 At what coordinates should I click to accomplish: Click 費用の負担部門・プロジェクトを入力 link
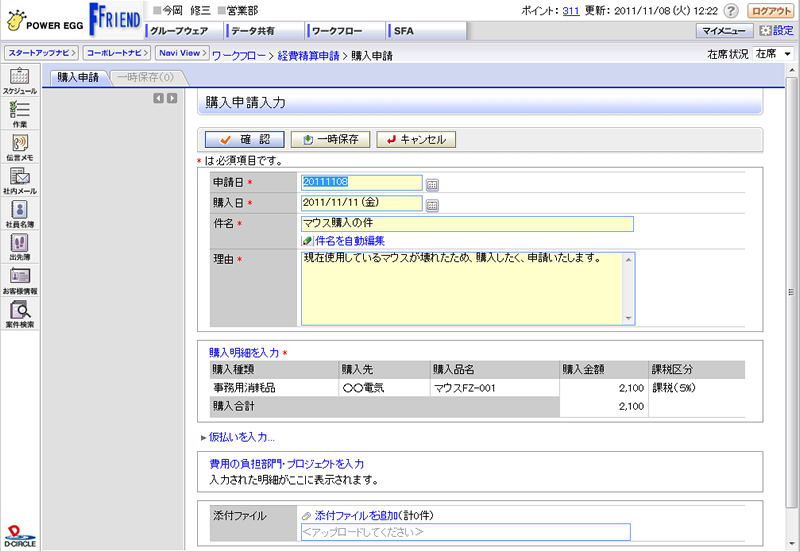pyautogui.click(x=287, y=464)
